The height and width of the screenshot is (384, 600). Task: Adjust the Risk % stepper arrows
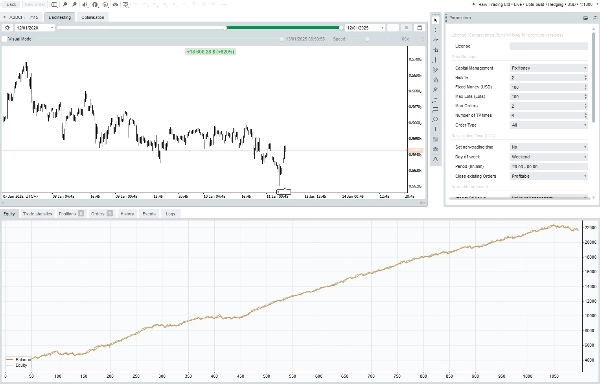585,78
